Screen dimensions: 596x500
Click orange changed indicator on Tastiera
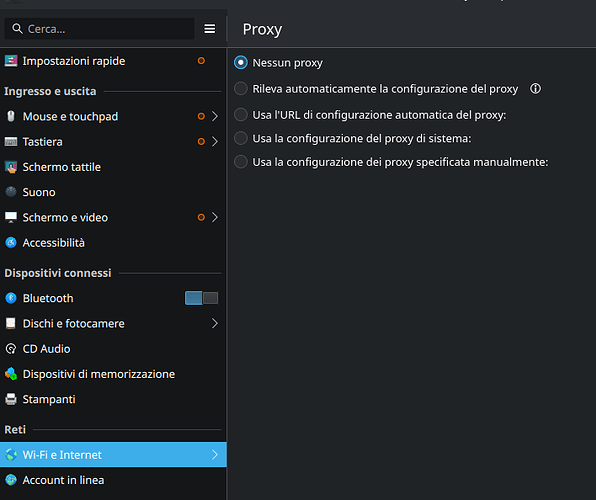(x=201, y=142)
